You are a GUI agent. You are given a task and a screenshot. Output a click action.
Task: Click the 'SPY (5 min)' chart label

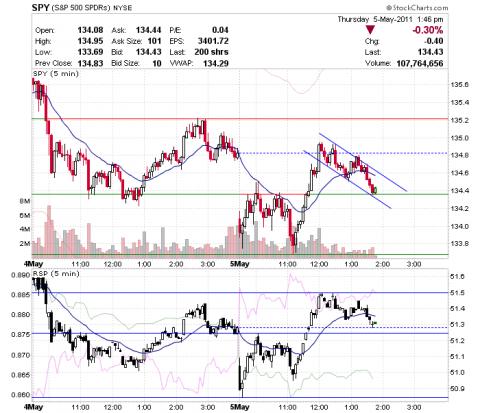[x=56, y=74]
